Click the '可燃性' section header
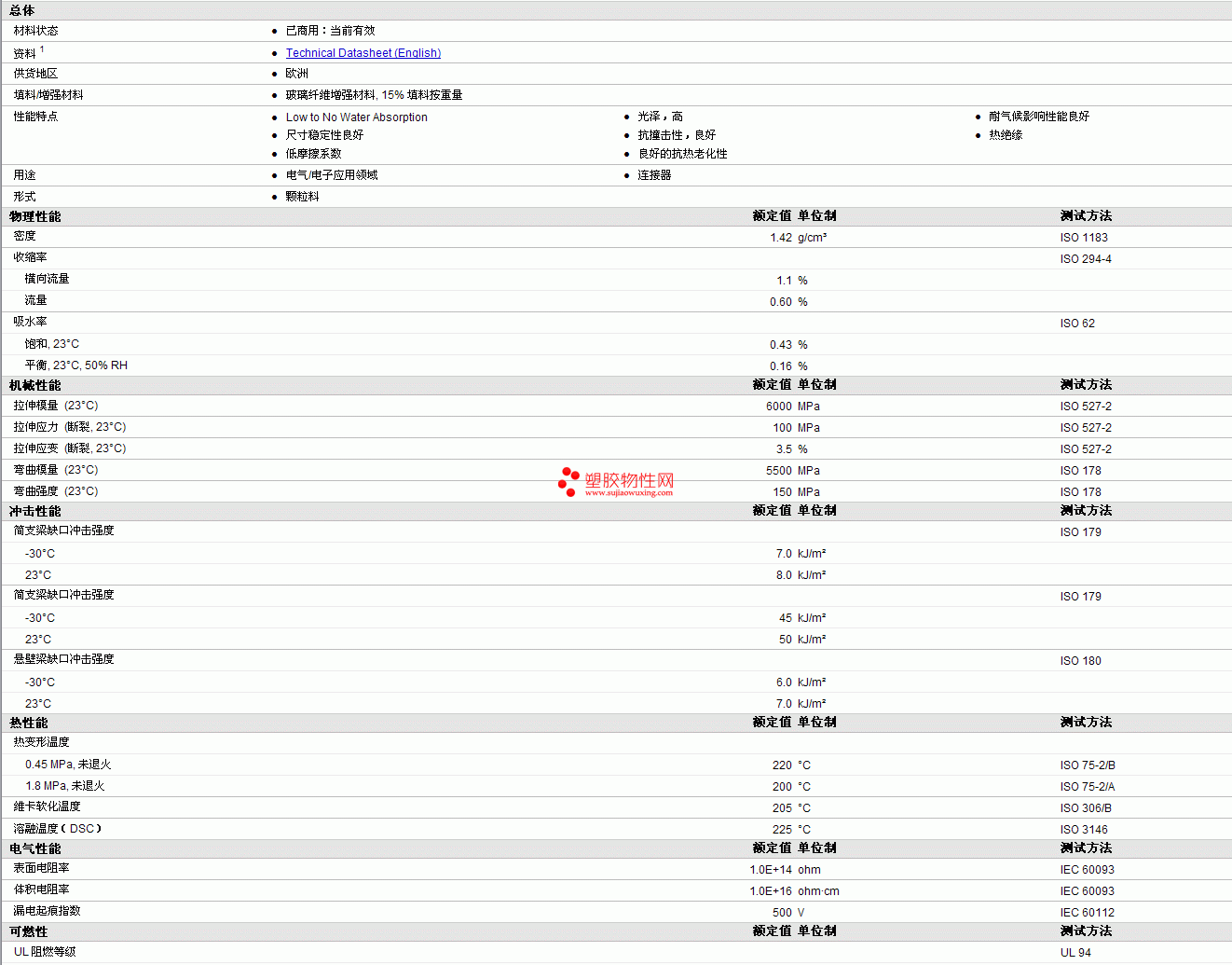The height and width of the screenshot is (965, 1232). click(29, 931)
